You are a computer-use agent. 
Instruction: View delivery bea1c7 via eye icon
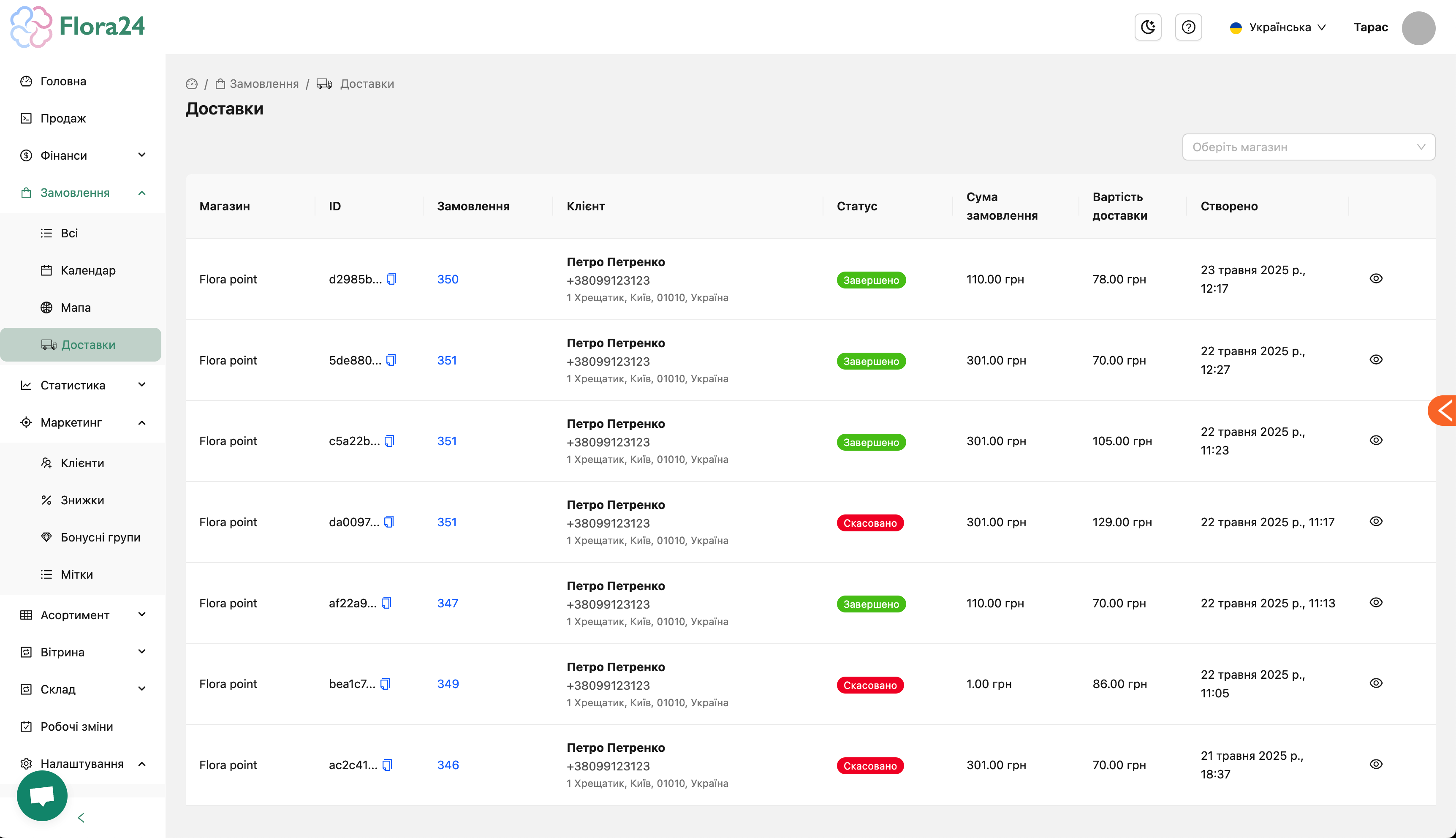point(1376,683)
